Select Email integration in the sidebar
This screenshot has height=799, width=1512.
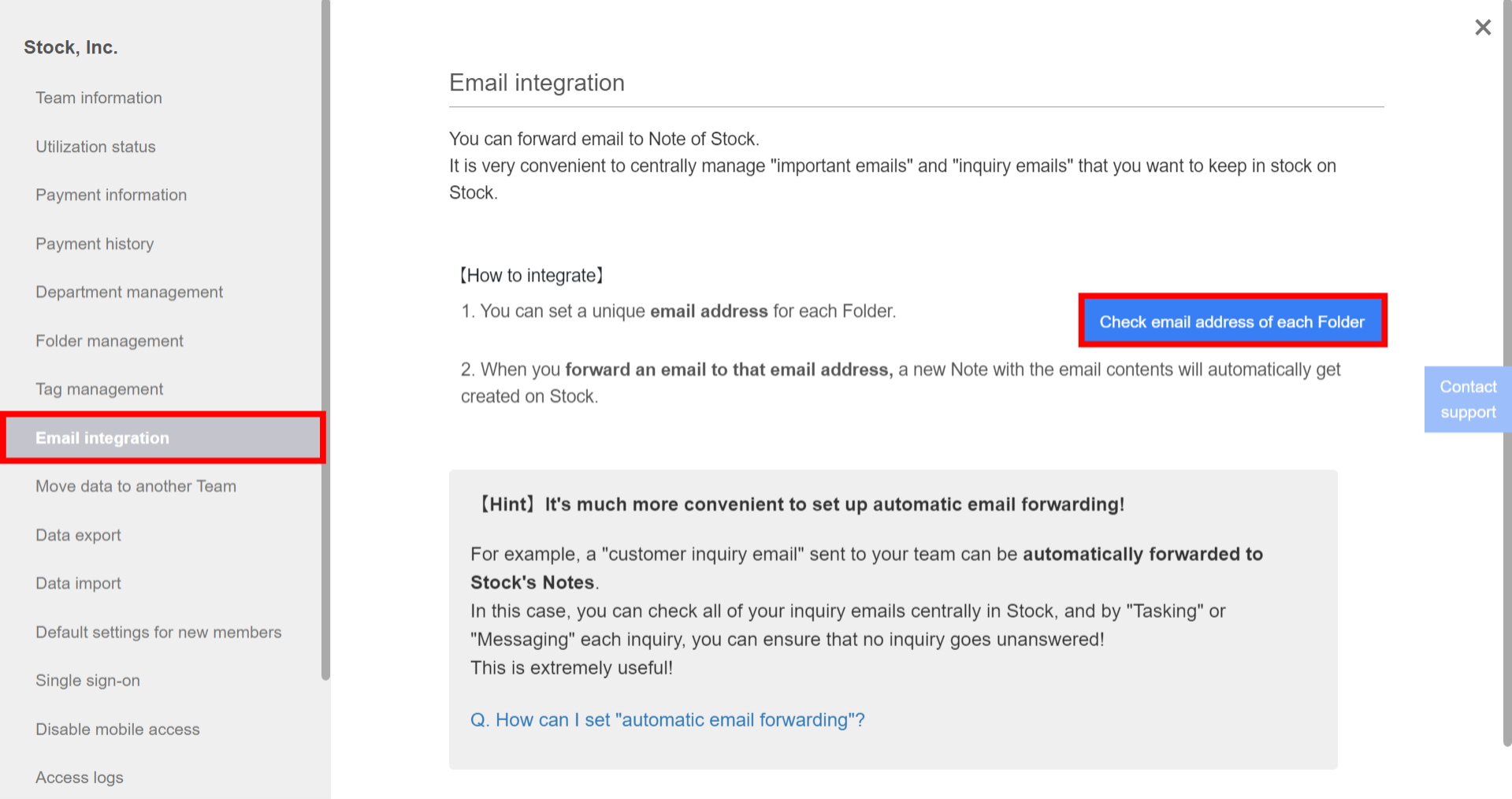click(102, 437)
